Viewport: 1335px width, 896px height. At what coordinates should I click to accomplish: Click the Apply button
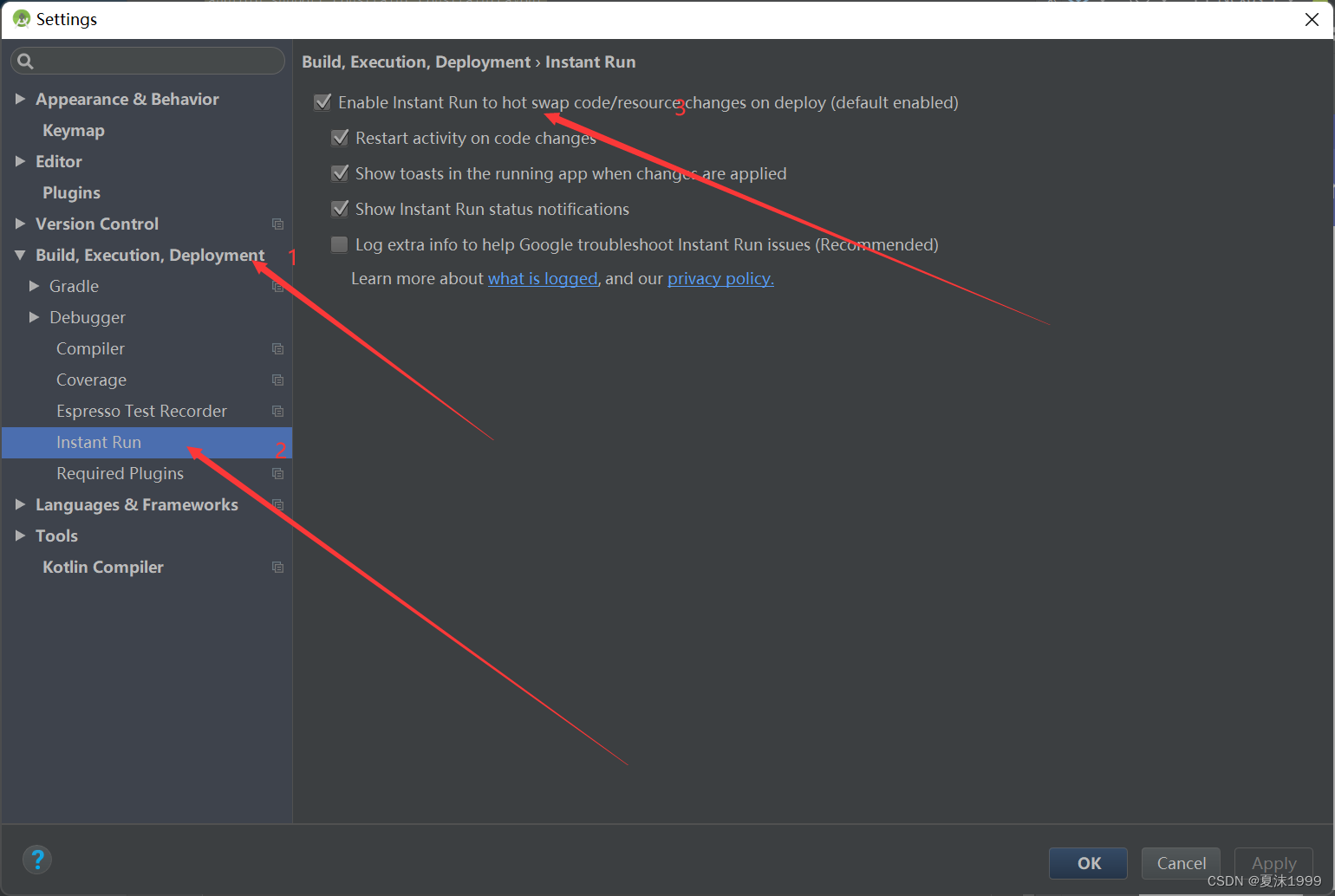point(1273,863)
